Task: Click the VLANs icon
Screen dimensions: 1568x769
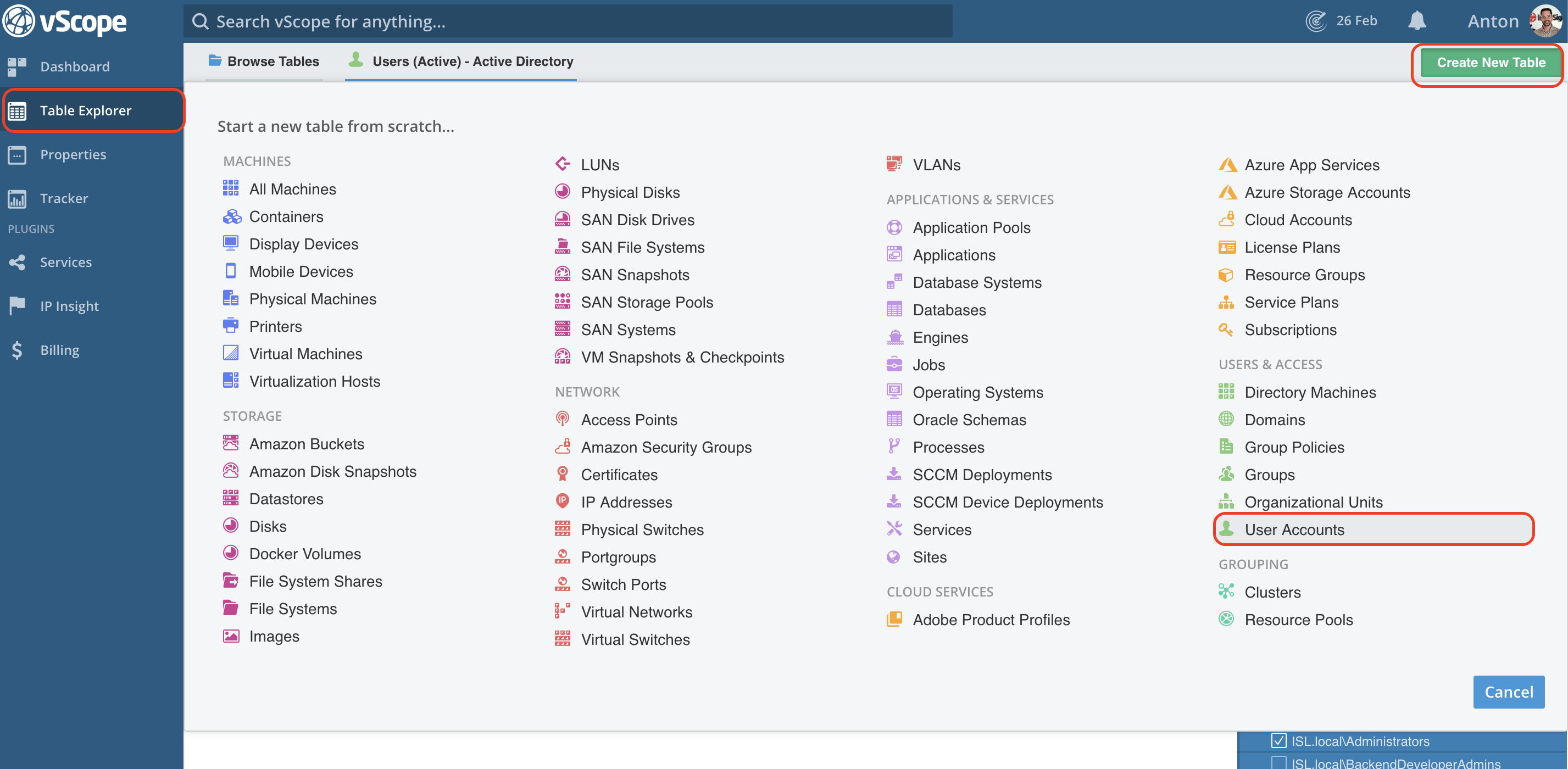Action: coord(894,164)
